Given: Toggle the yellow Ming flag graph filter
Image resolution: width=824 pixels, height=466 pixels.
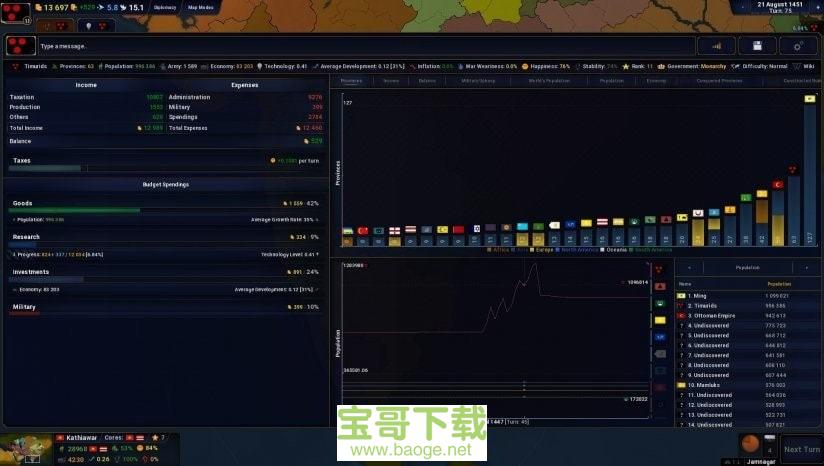Looking at the screenshot, I should point(660,320).
